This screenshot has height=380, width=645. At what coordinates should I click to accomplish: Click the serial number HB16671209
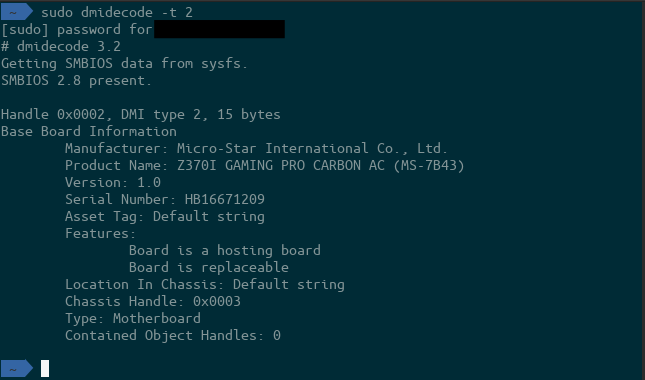point(225,199)
